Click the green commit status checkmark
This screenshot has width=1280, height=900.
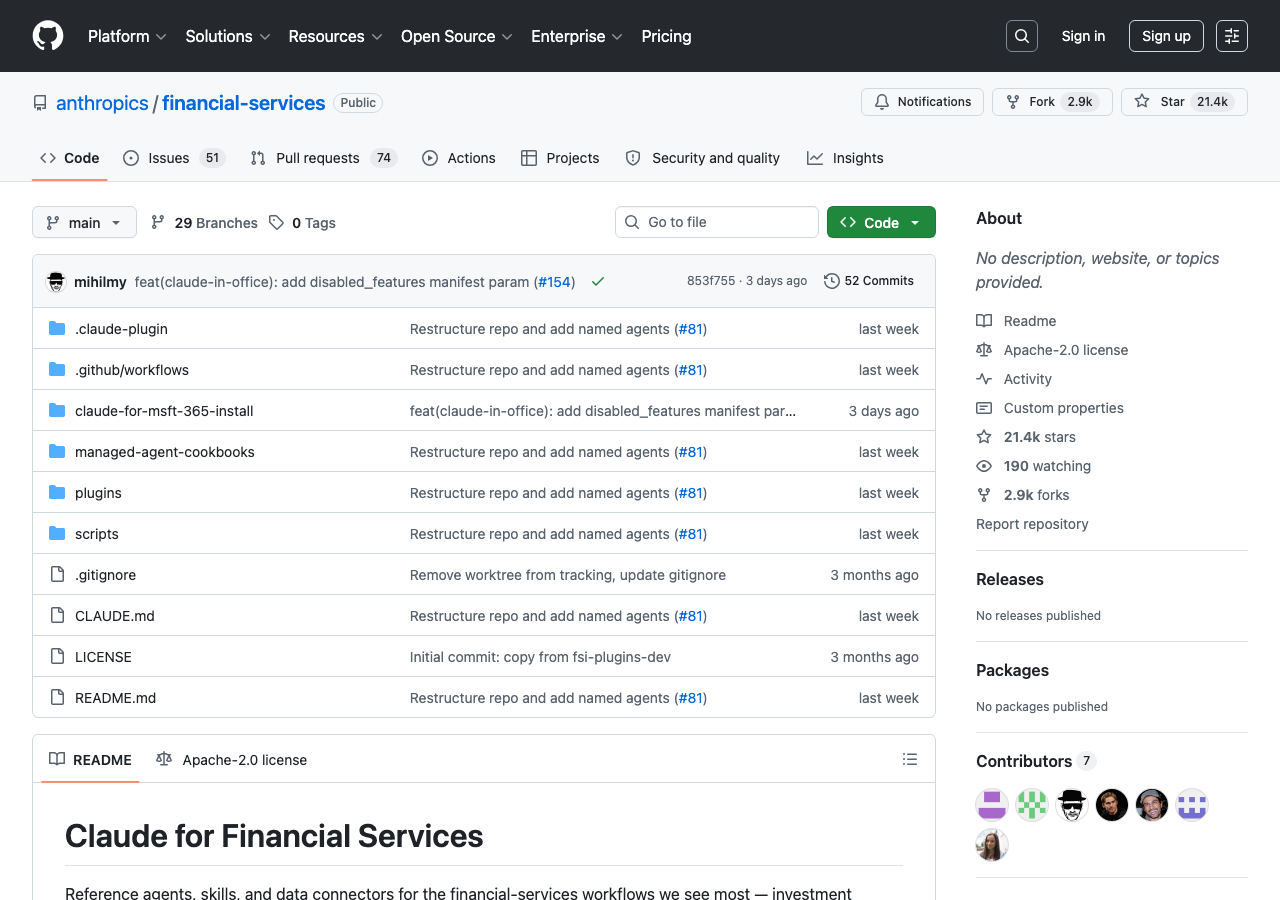point(598,282)
